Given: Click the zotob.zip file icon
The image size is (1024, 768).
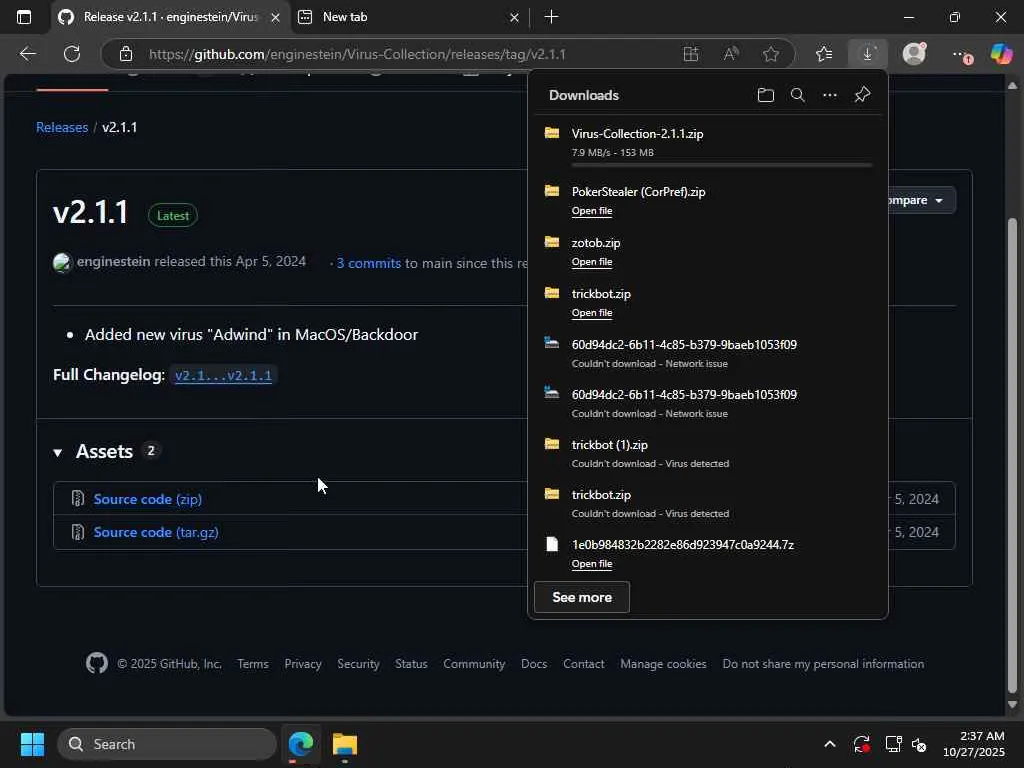Looking at the screenshot, I should click(552, 242).
